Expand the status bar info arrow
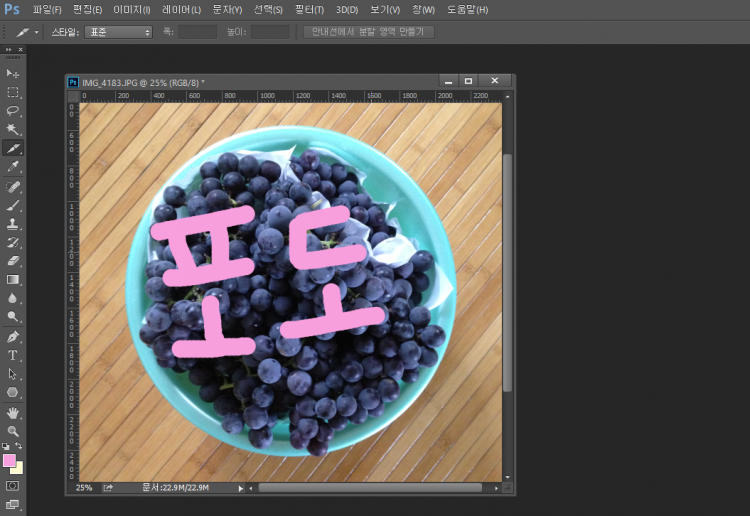Screen dimensions: 750x516 click(x=240, y=488)
